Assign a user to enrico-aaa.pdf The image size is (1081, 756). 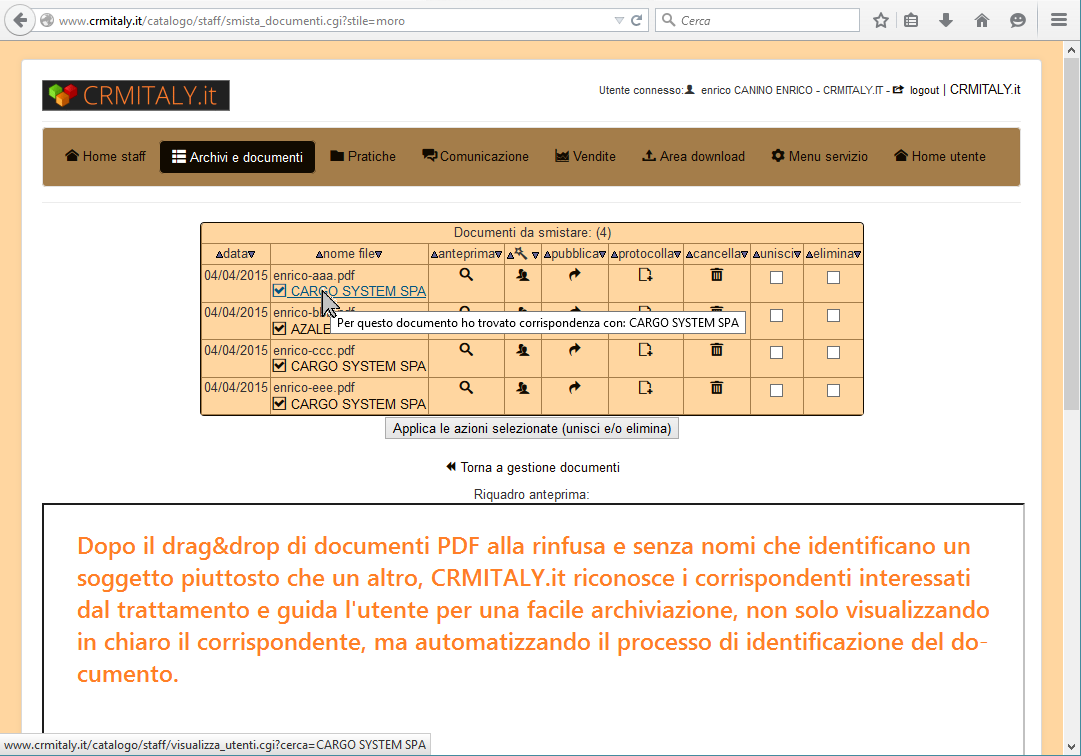pos(523,275)
